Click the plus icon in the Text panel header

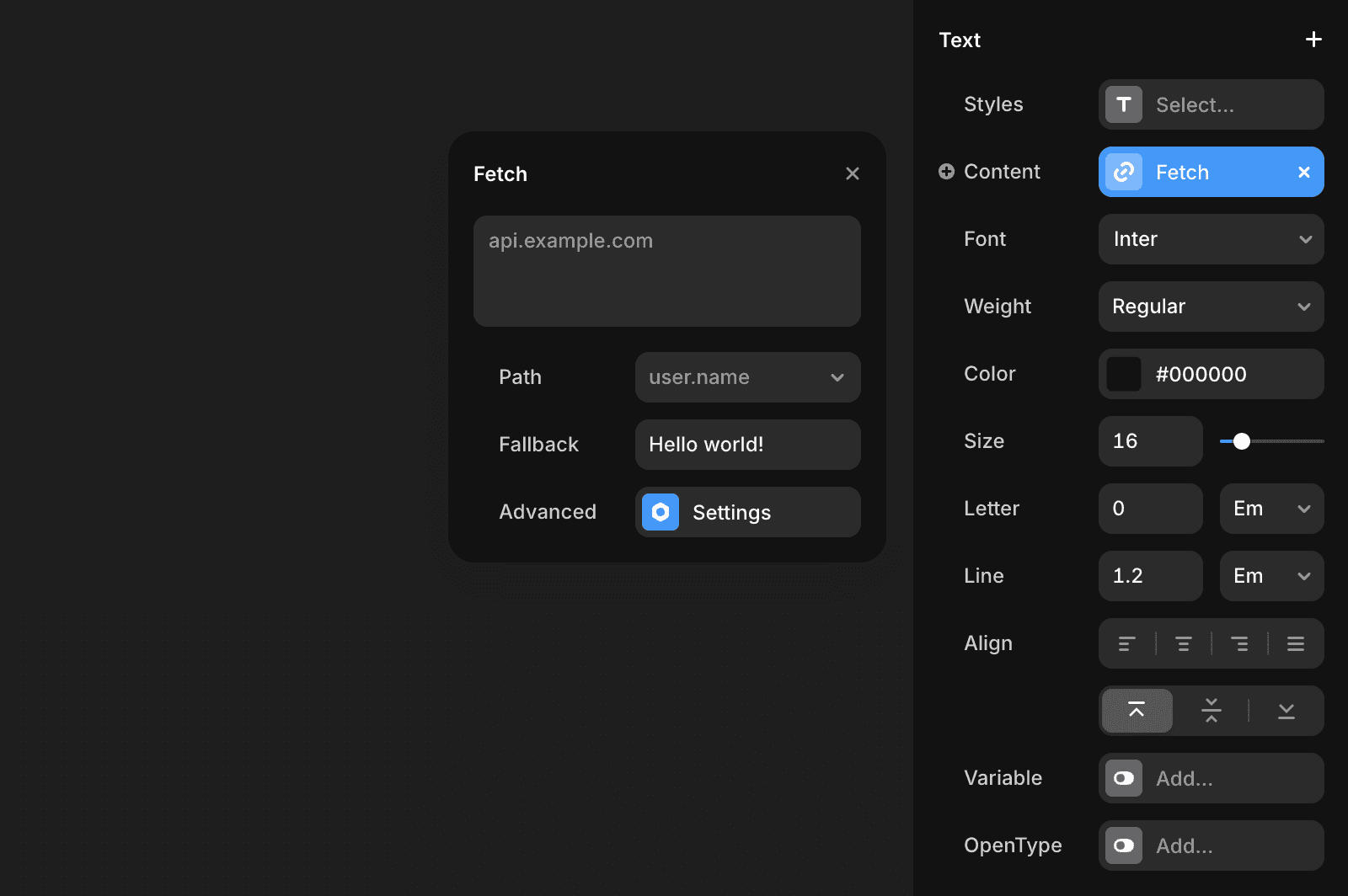[x=1313, y=39]
